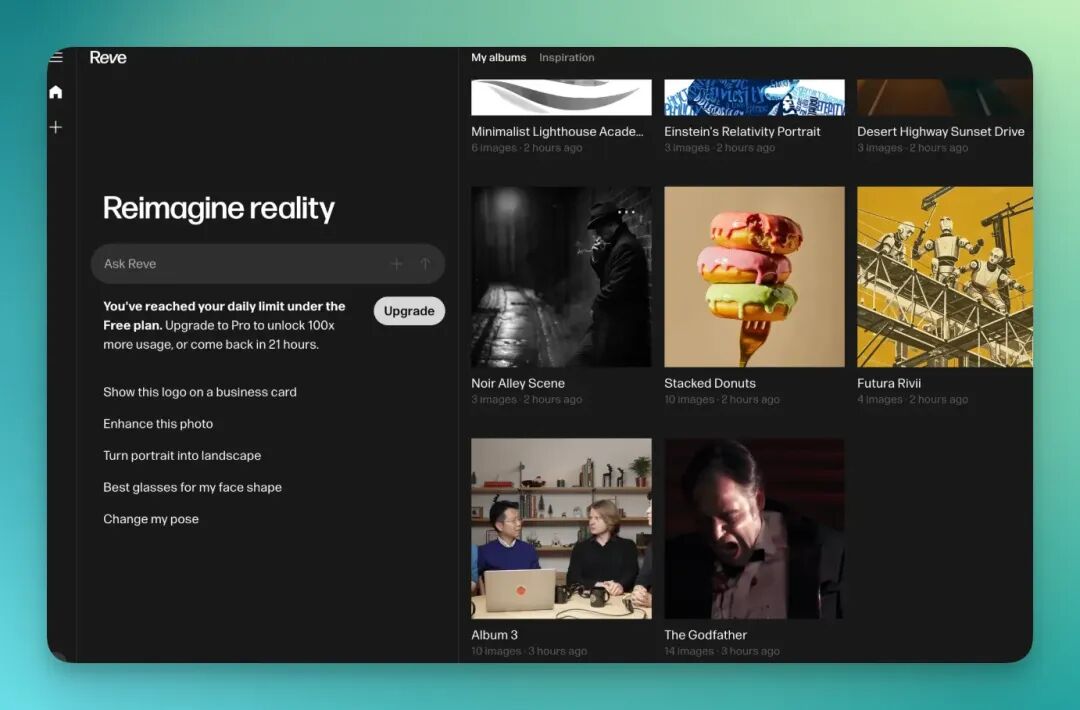Image resolution: width=1080 pixels, height=710 pixels.
Task: Choose the 'Enhance this photo' suggestion
Action: click(158, 424)
